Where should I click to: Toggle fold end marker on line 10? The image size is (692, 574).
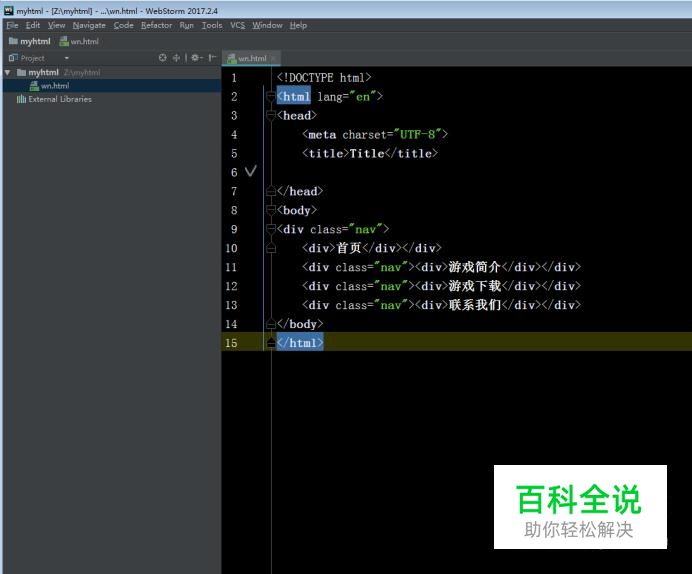(271, 248)
